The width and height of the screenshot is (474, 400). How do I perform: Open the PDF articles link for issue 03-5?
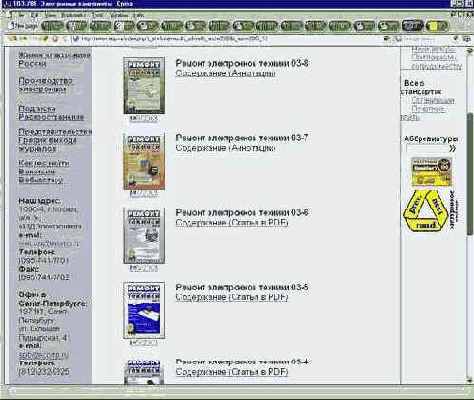tap(232, 297)
